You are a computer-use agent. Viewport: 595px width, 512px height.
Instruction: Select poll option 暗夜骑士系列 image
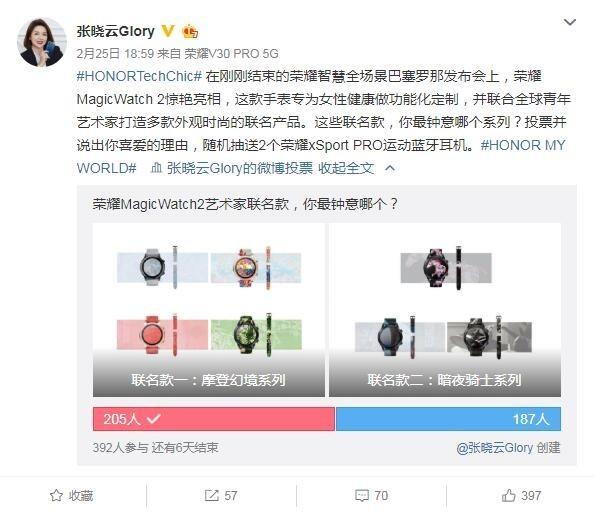tap(445, 310)
